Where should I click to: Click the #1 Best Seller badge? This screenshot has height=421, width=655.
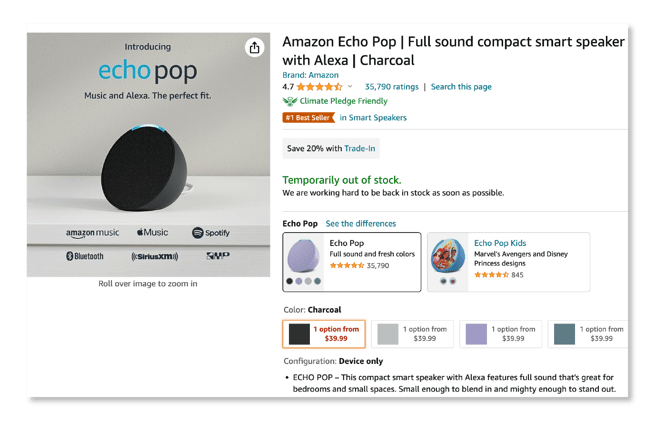[x=308, y=118]
